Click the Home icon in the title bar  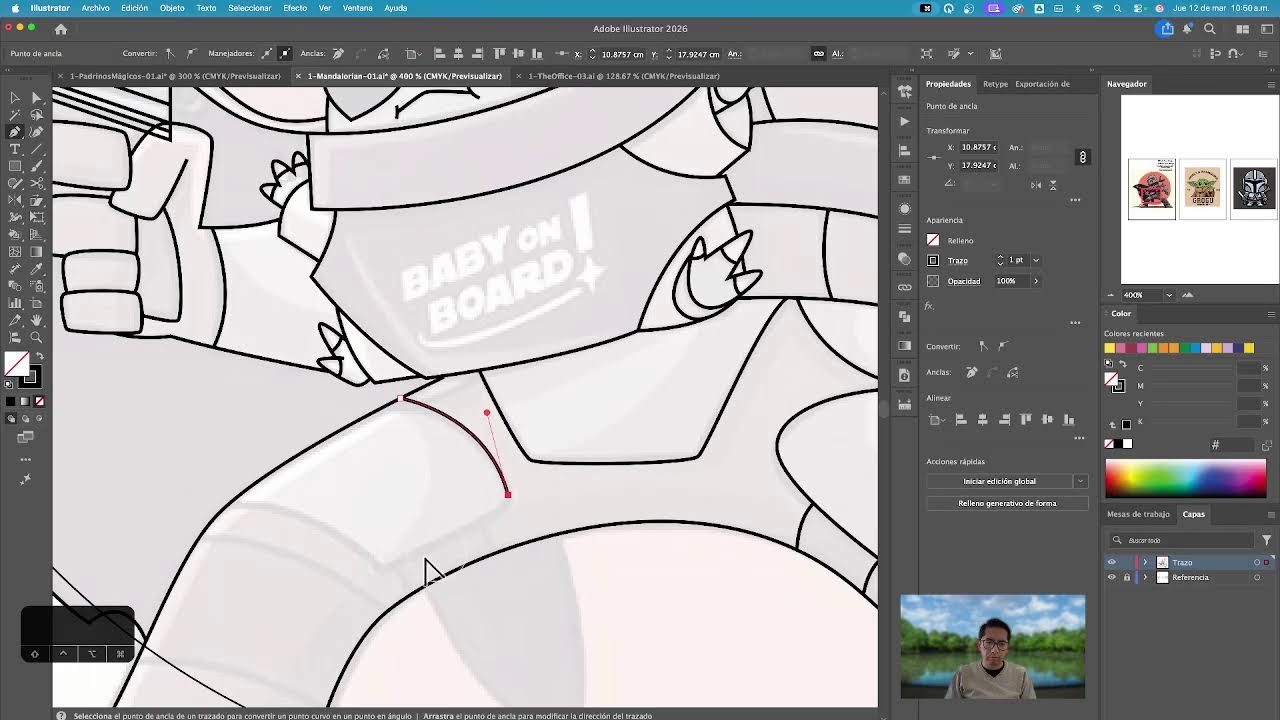61,29
